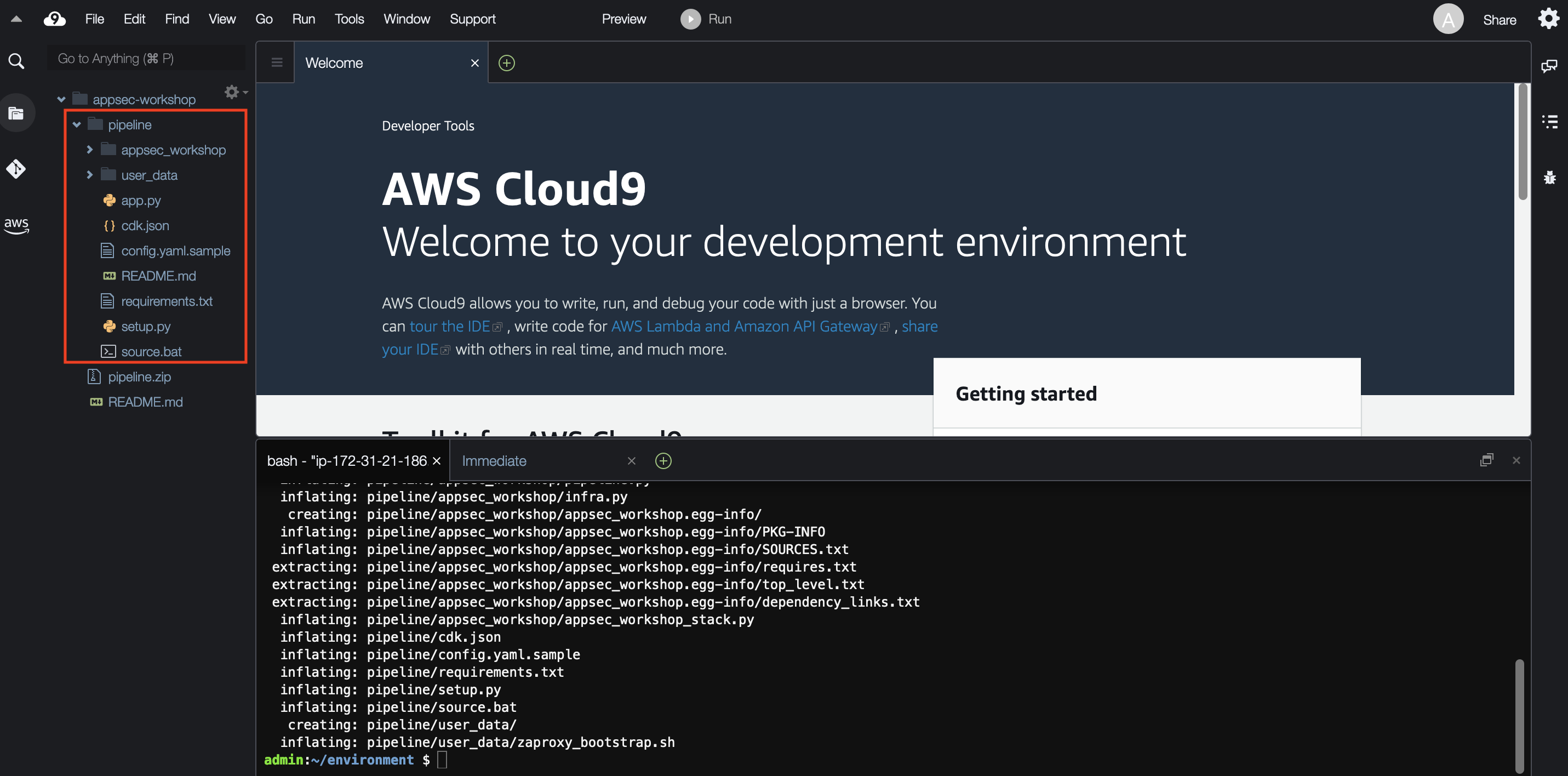Image resolution: width=1568 pixels, height=776 pixels.
Task: Close the Immediate tab
Action: [631, 460]
